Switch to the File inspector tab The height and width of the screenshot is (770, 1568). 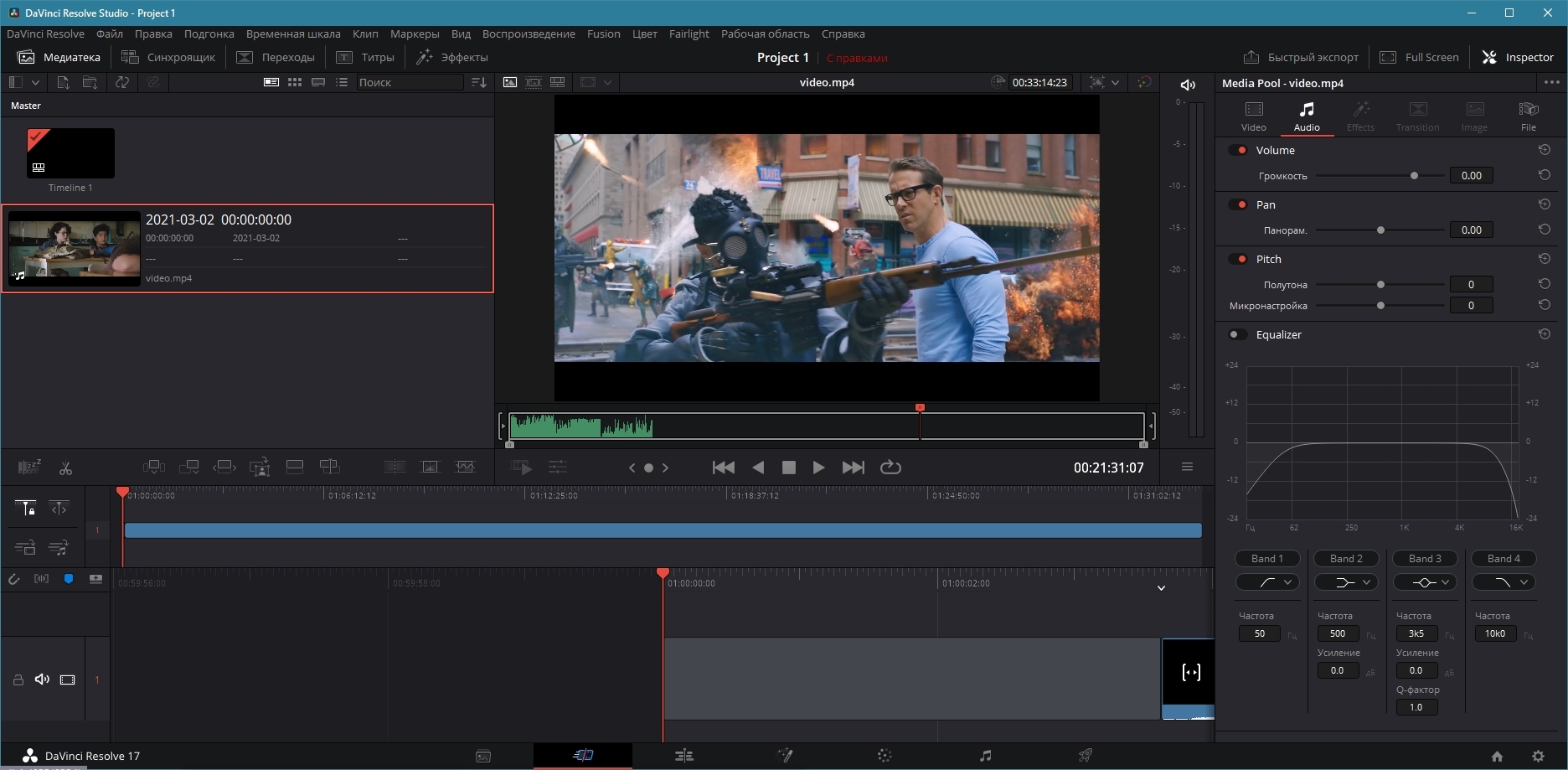(x=1528, y=116)
